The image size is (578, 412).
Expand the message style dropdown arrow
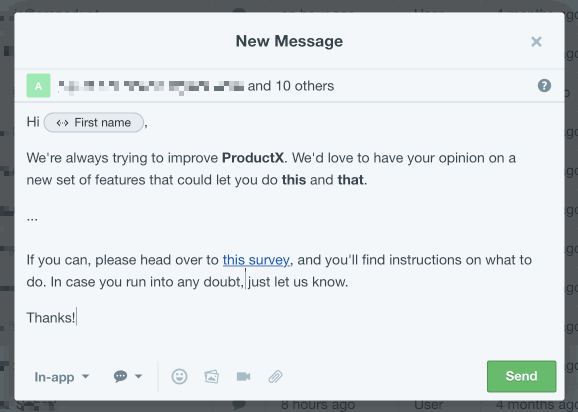(139, 376)
